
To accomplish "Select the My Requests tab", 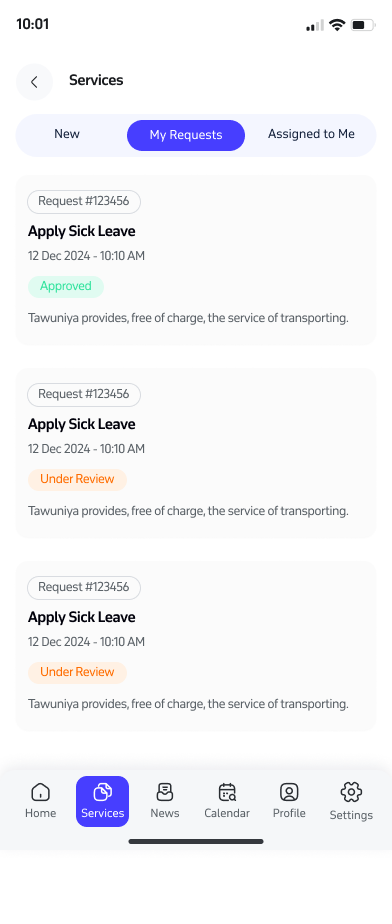I will (186, 136).
